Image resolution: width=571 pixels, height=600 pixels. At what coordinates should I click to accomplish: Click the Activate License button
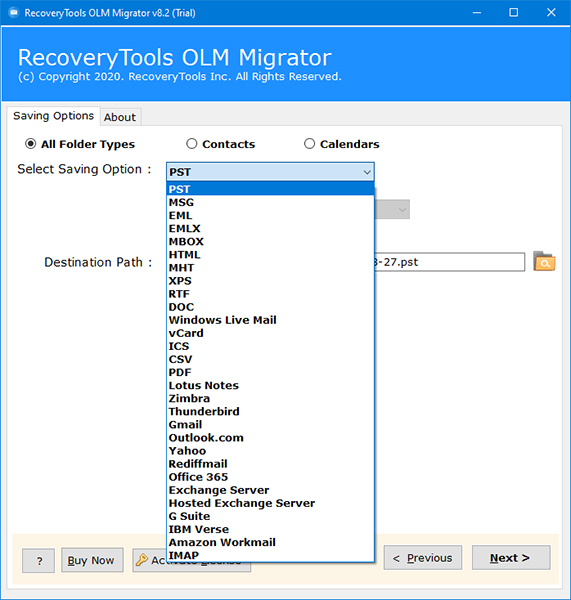coord(150,560)
